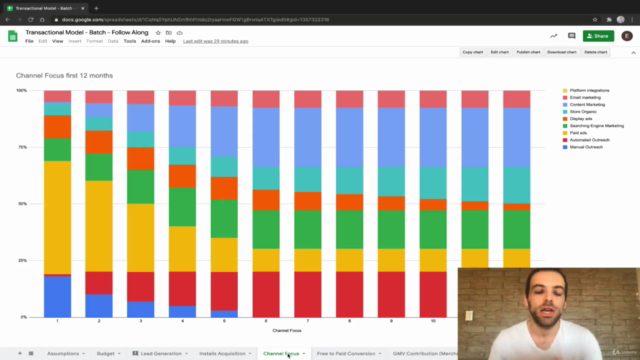Open browser extensions puzzle icon
Image resolution: width=640 pixels, height=360 pixels.
tap(609, 20)
